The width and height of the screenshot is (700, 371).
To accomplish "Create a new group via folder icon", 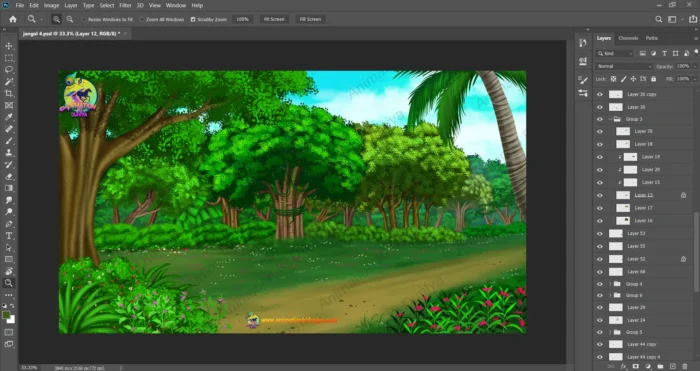I will (x=660, y=367).
